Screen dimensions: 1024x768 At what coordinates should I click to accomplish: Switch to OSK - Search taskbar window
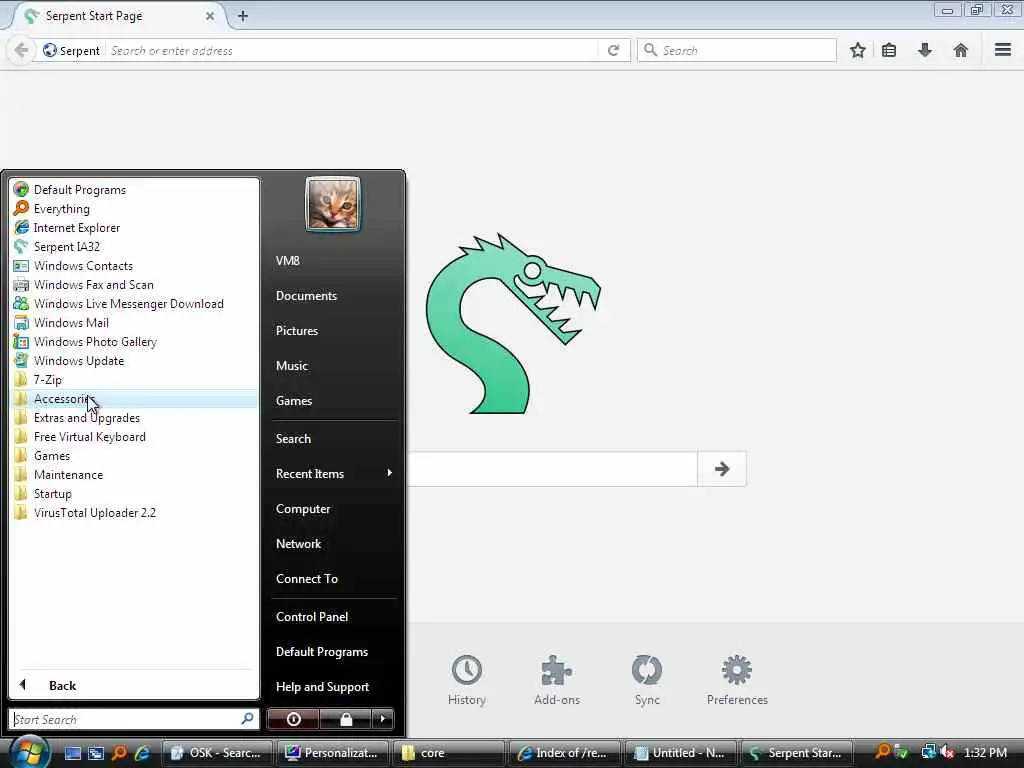(x=216, y=753)
